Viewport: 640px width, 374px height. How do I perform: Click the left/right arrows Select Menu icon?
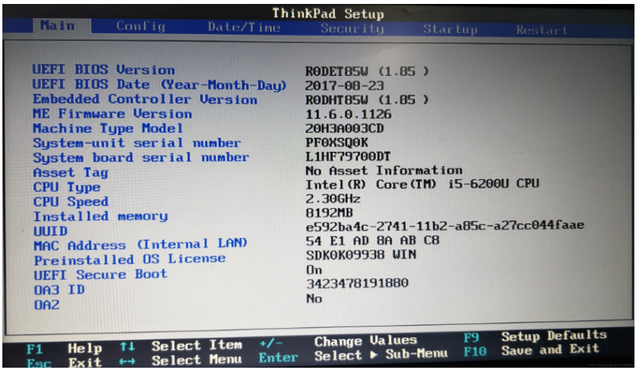pos(127,361)
